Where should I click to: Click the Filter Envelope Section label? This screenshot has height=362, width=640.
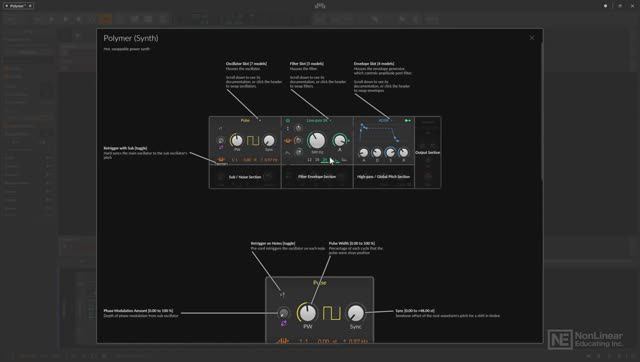pos(317,177)
